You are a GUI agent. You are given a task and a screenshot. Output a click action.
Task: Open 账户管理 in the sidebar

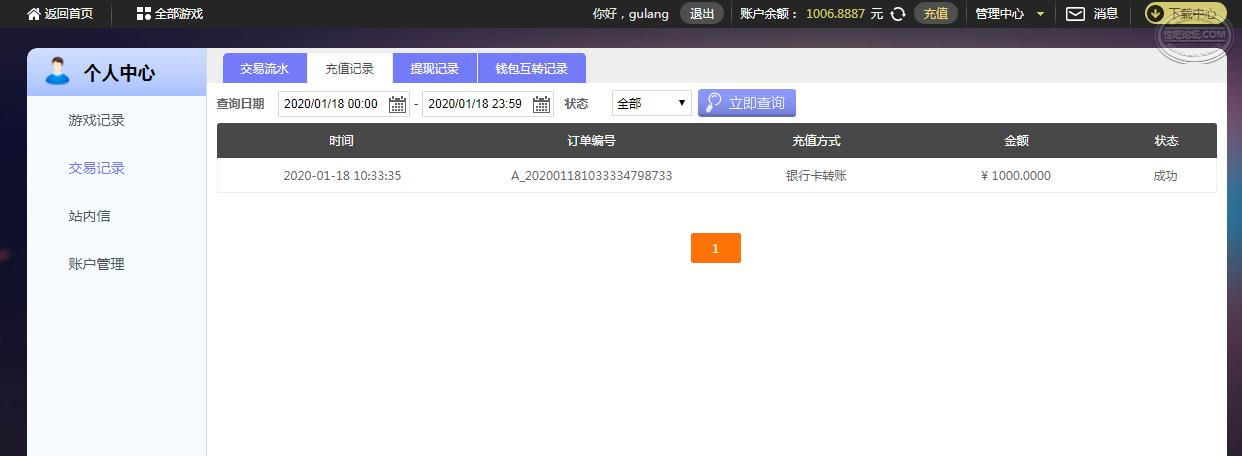pos(97,264)
